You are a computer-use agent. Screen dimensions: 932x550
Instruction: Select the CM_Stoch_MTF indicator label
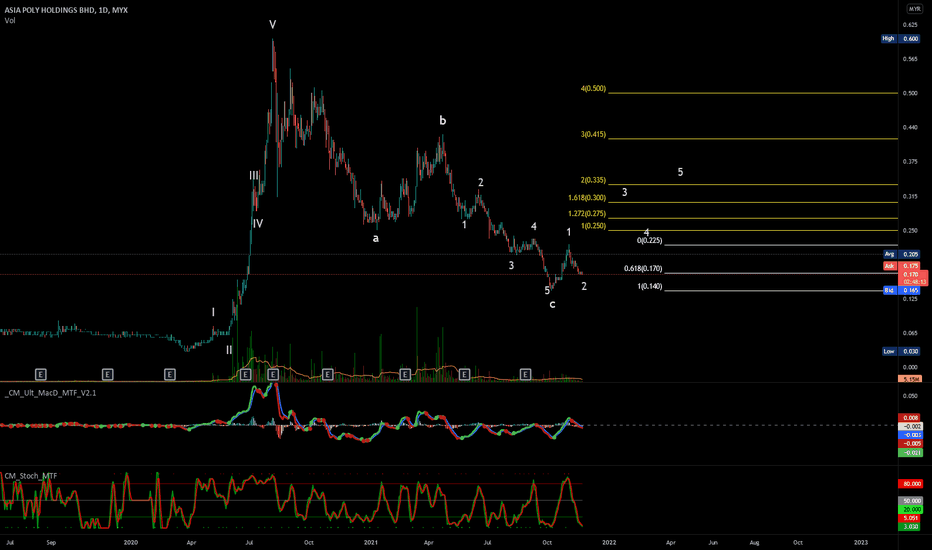point(31,476)
